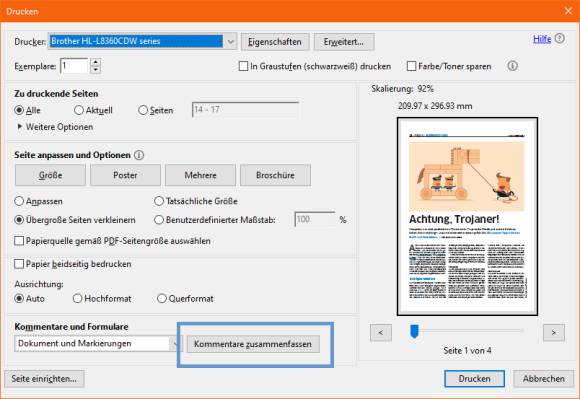The height and width of the screenshot is (399, 580).
Task: Toggle Farbe/Toner sparen checkbox
Action: pyautogui.click(x=411, y=66)
